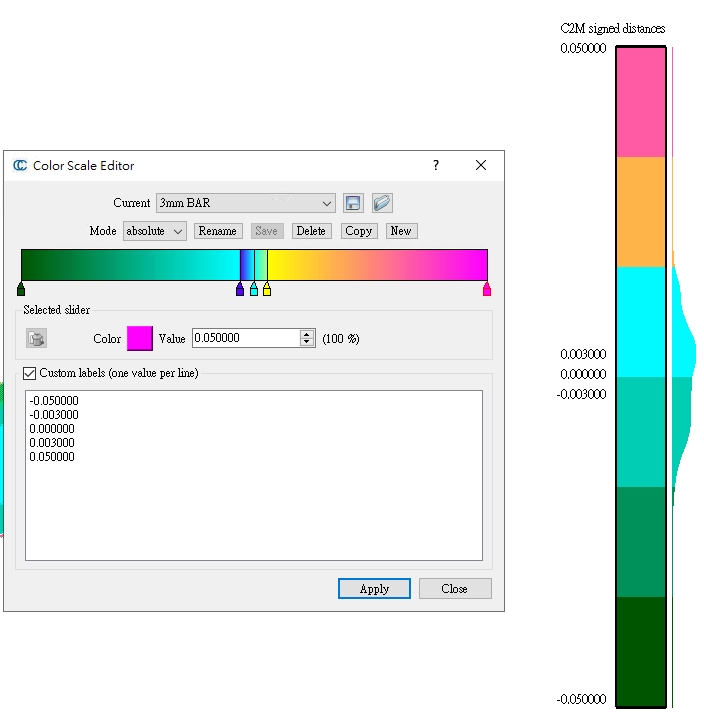
Task: Create a new scale with New button
Action: coord(401,231)
